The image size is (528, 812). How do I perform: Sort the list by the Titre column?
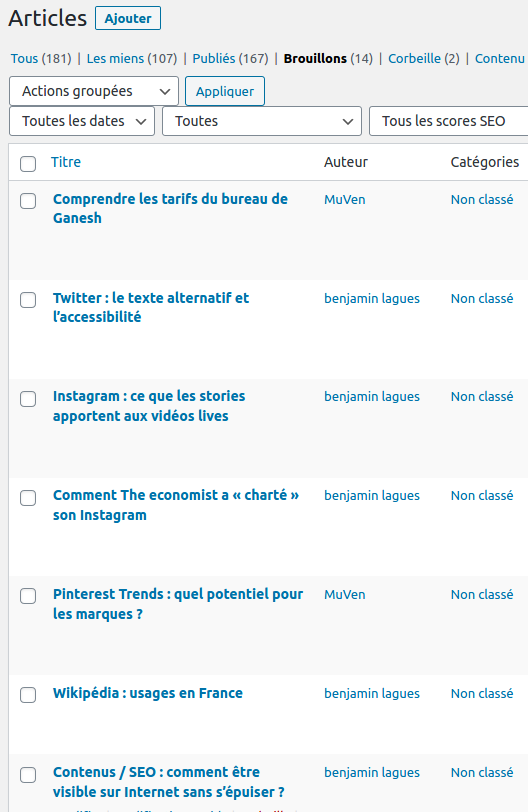pos(66,162)
